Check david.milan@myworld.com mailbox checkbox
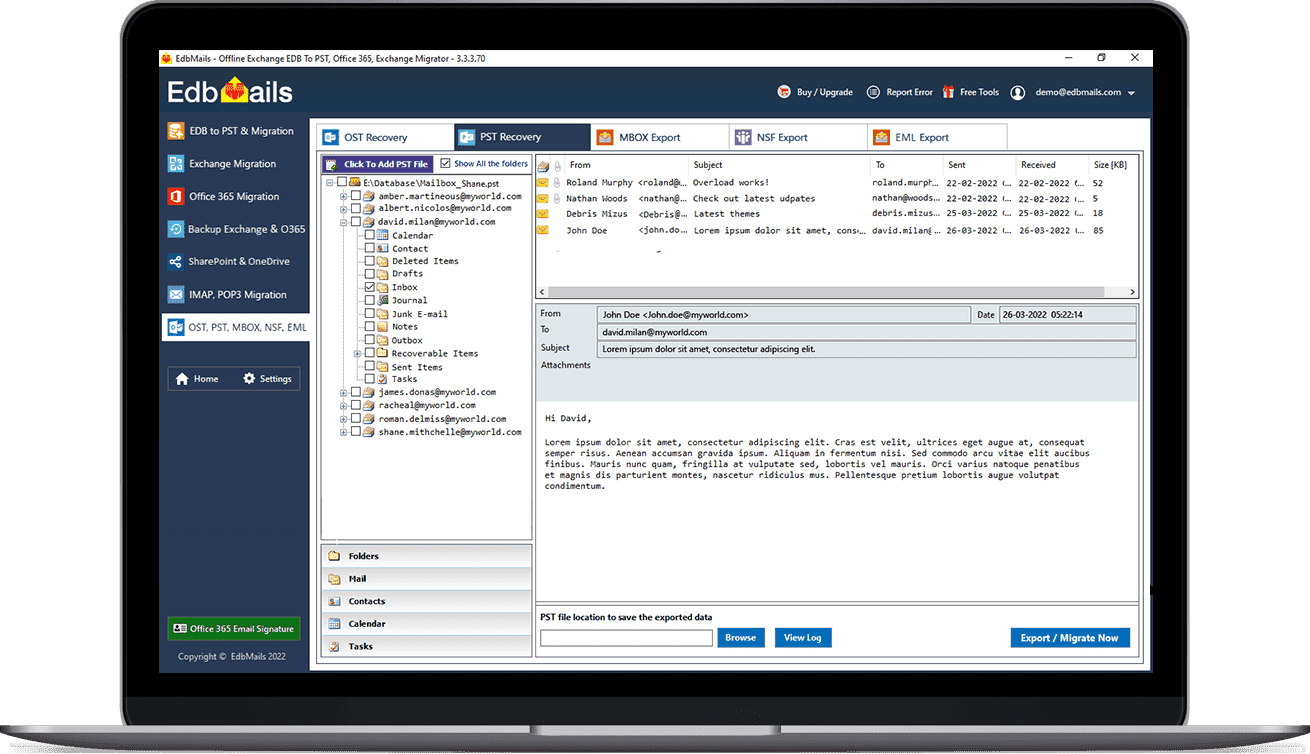Viewport: 1310px width, 754px height. (356, 222)
